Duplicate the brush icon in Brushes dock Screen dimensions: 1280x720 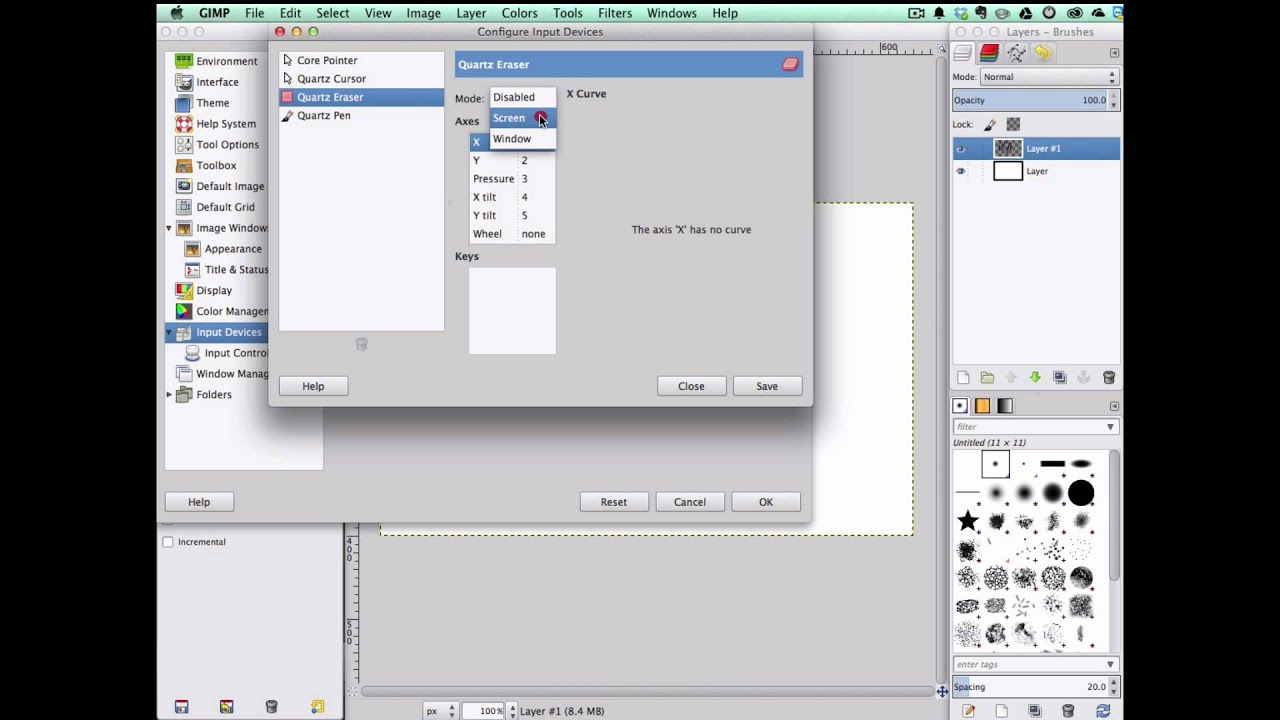(x=1035, y=711)
